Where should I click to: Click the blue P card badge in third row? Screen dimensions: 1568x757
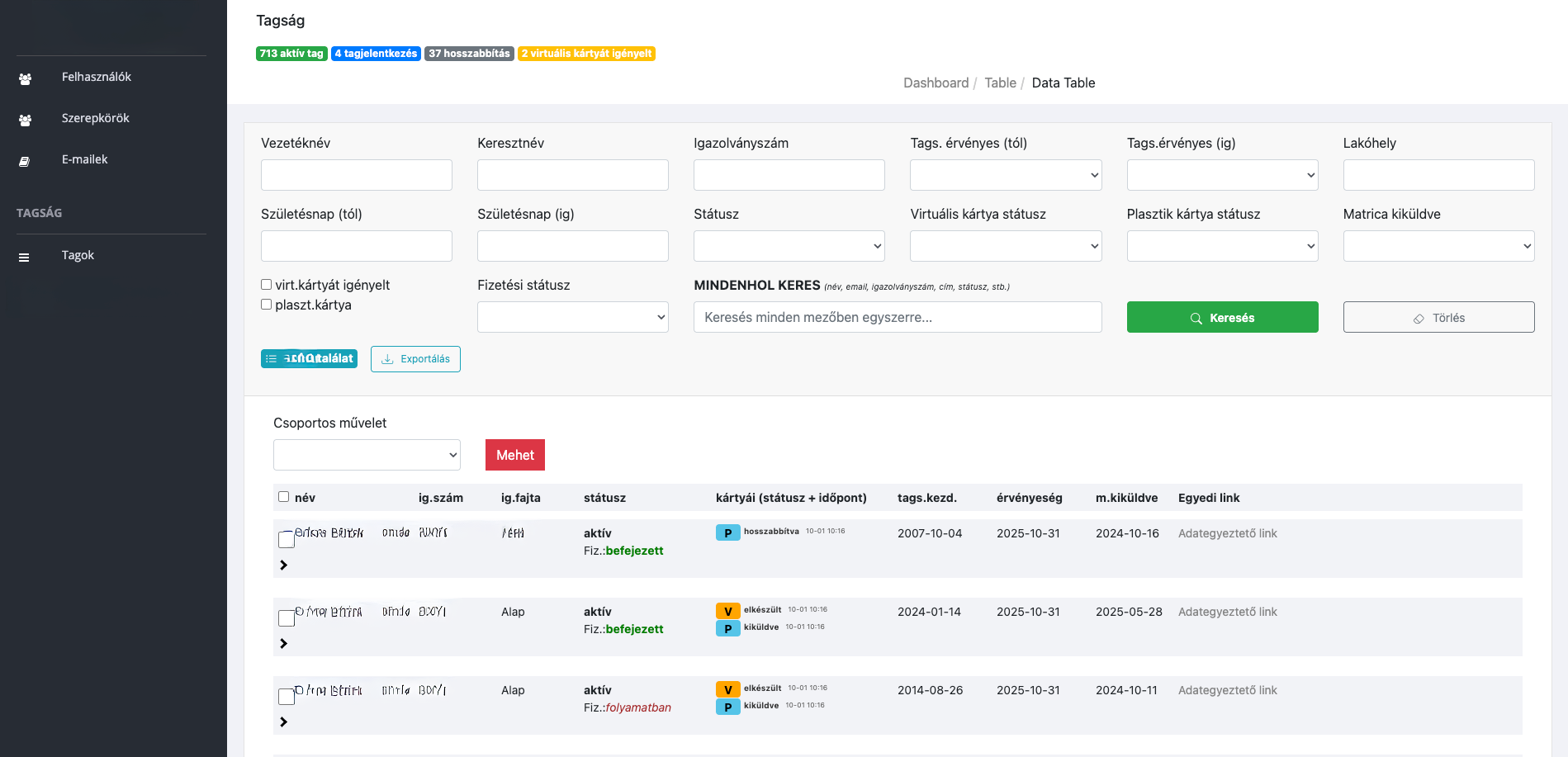click(727, 707)
